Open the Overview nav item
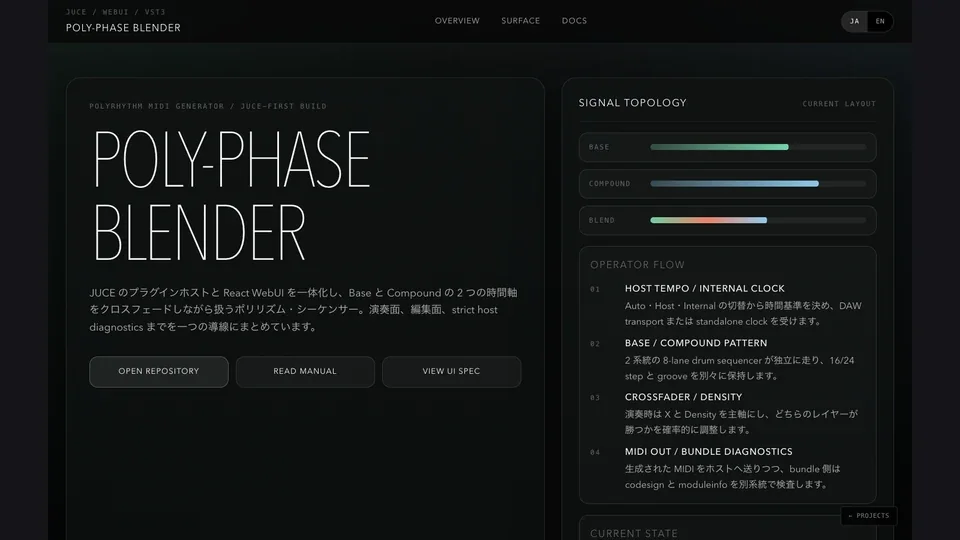The height and width of the screenshot is (540, 960). point(457,21)
